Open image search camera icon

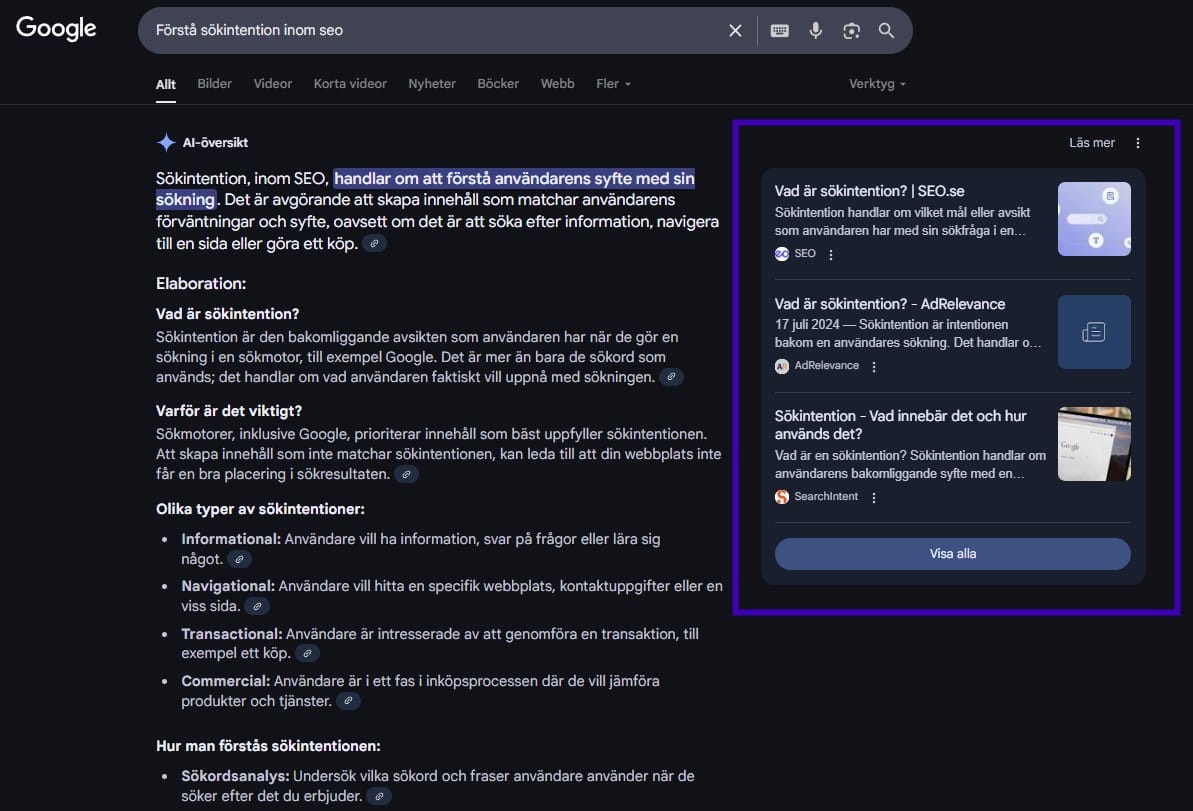tap(851, 31)
